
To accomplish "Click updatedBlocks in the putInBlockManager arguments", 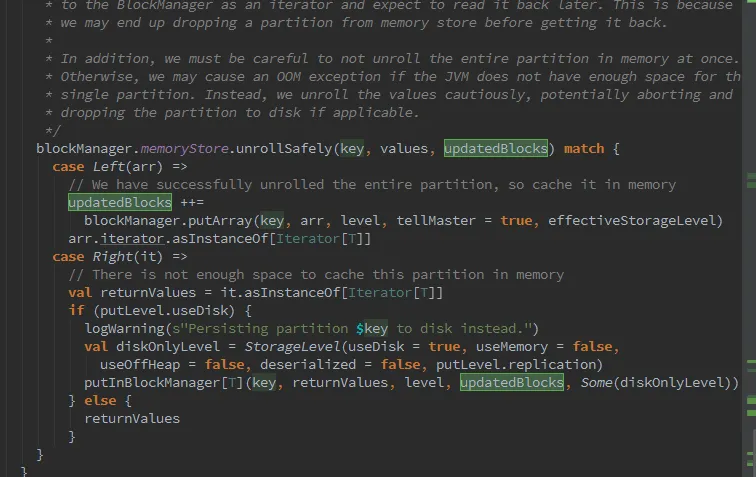I will coord(512,383).
